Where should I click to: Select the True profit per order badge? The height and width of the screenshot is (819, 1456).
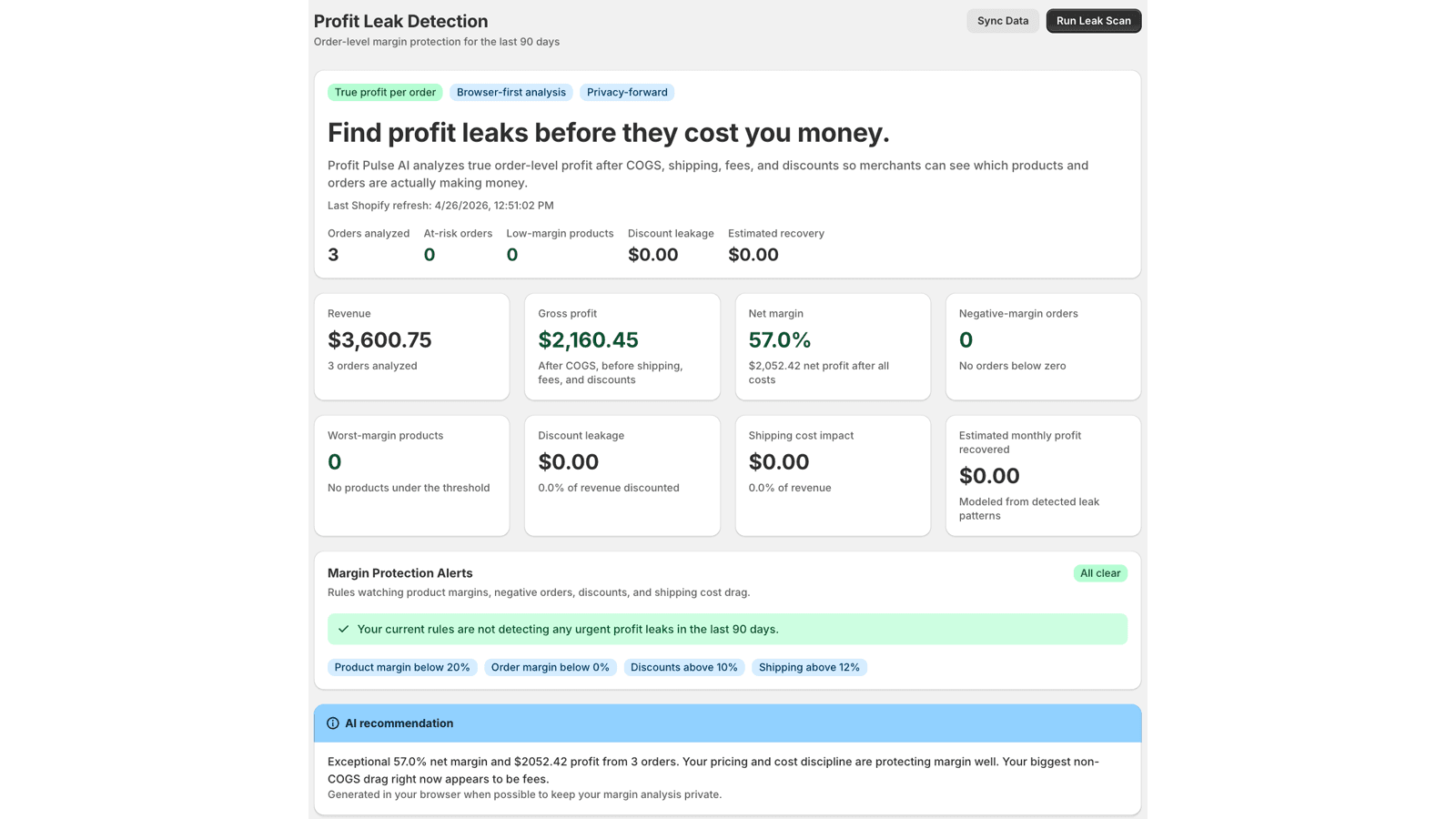385,92
